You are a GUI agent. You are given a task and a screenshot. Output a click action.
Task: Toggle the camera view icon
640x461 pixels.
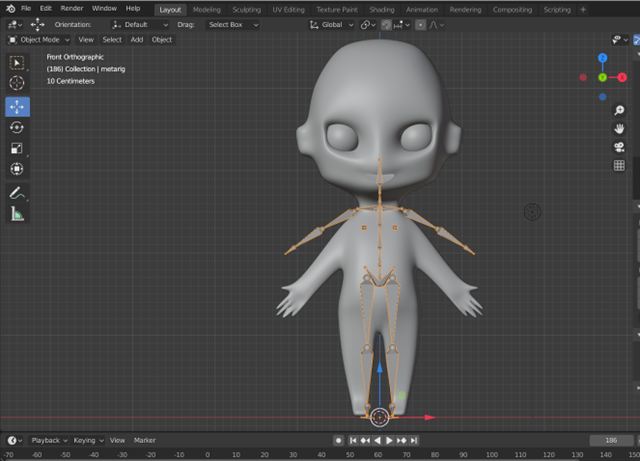619,147
